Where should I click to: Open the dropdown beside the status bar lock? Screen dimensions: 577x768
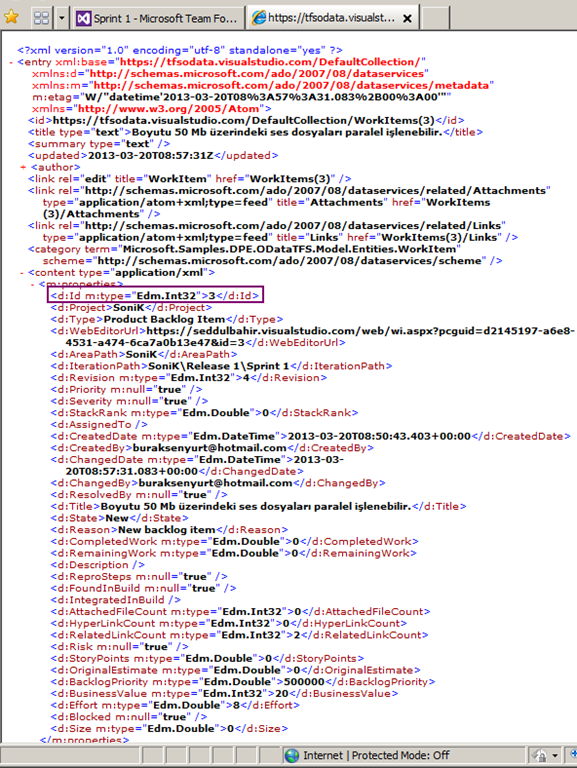pos(555,756)
